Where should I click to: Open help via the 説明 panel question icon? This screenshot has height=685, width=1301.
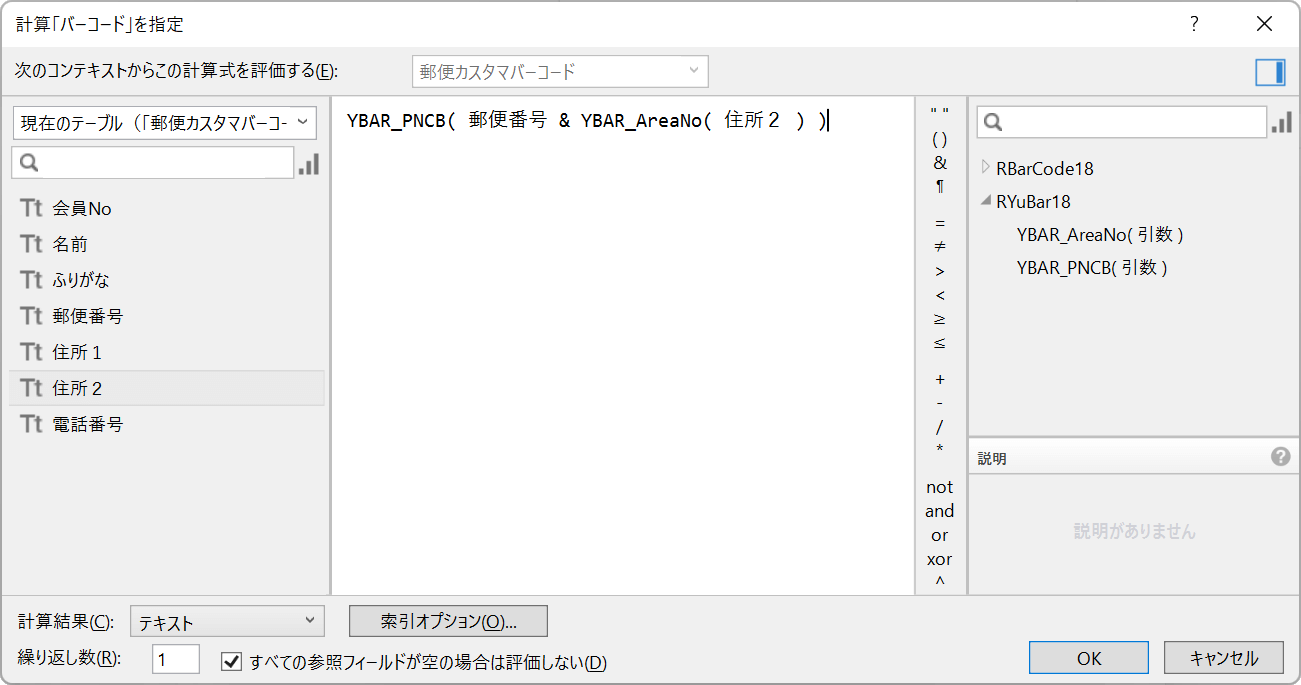(1281, 457)
